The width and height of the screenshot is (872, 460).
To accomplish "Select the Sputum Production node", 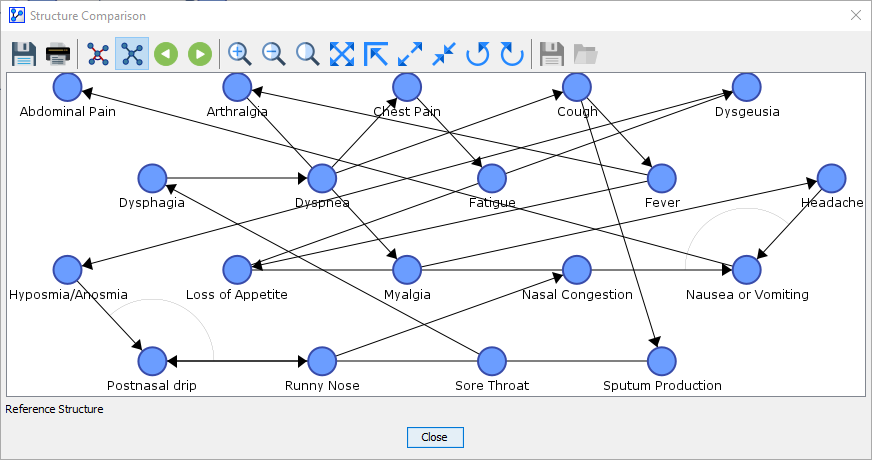I will [662, 361].
